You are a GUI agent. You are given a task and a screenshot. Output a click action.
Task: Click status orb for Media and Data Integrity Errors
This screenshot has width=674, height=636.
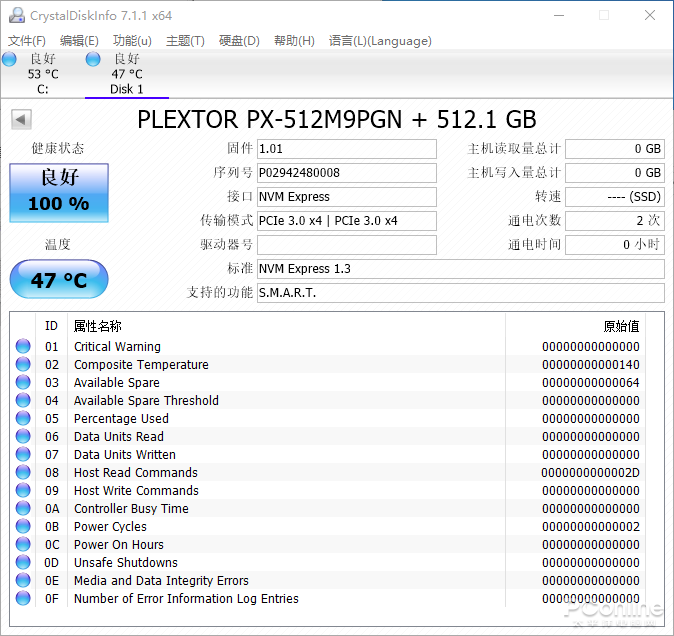point(23,581)
